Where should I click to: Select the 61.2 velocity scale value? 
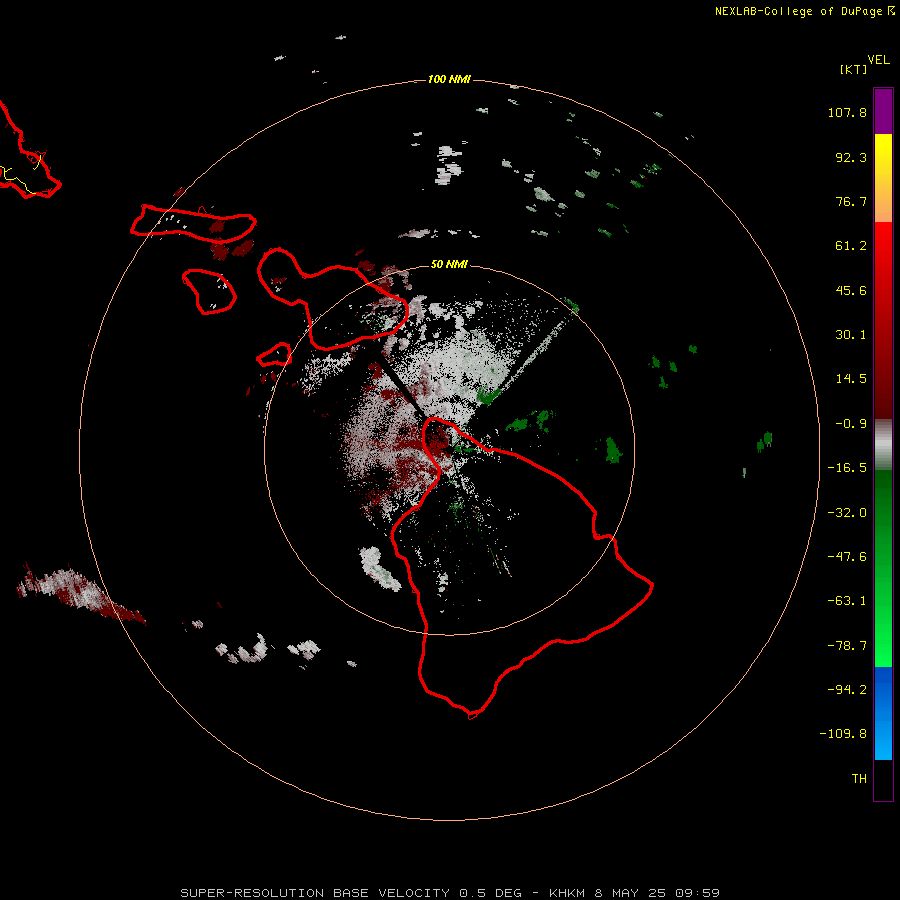pos(851,246)
